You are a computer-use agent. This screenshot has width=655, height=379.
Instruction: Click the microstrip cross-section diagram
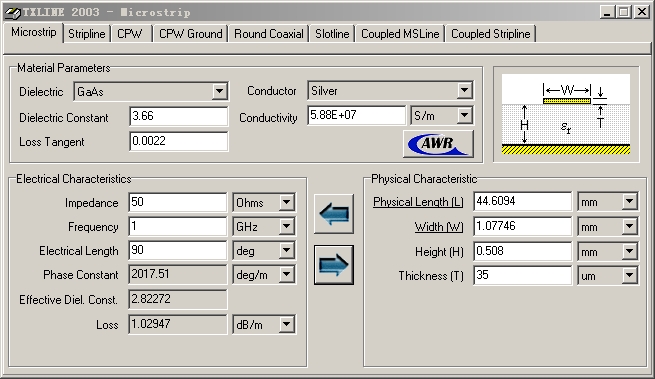566,114
